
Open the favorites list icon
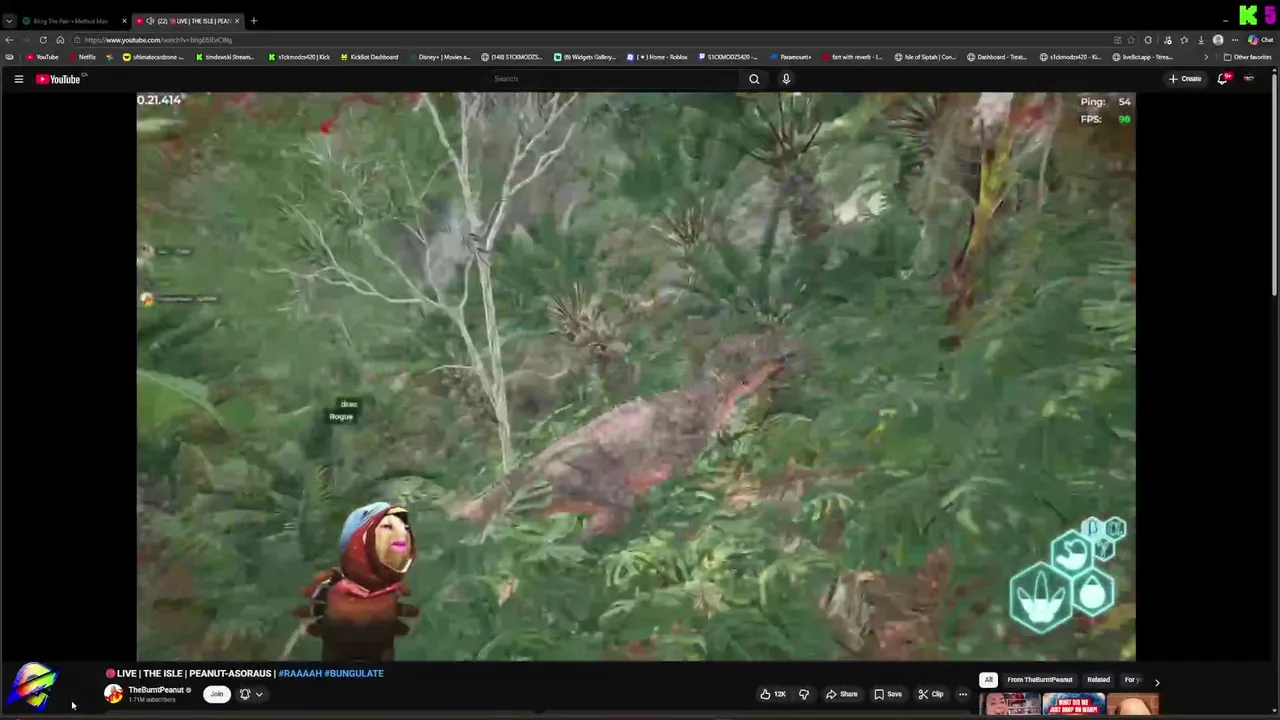pyautogui.click(x=1184, y=40)
